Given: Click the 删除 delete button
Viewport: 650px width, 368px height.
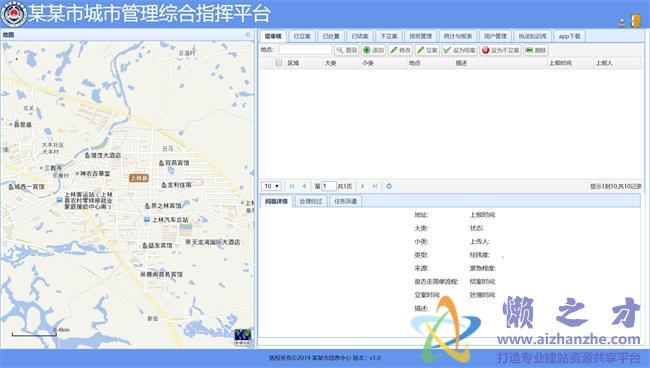Looking at the screenshot, I should point(536,50).
